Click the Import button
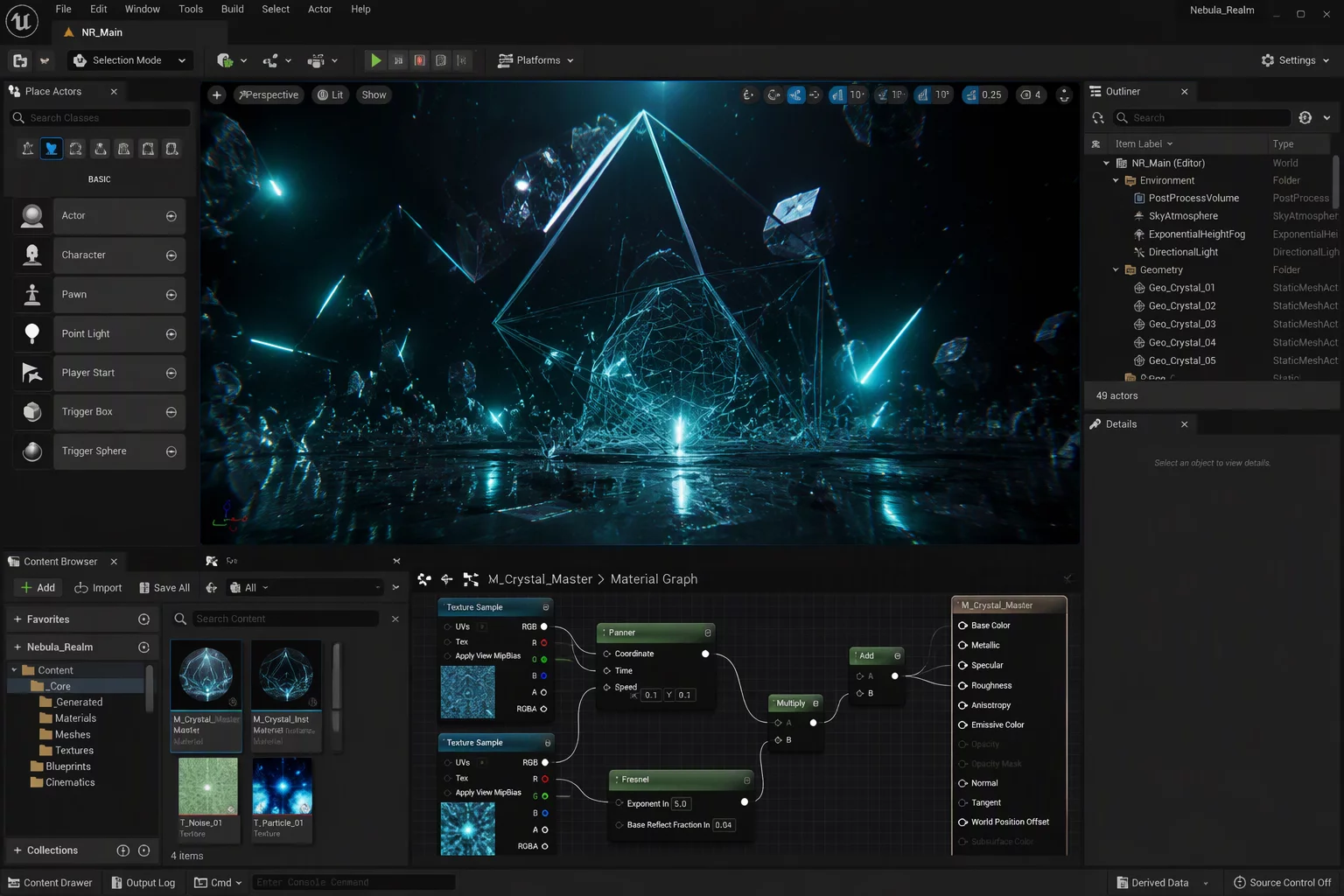This screenshot has height=896, width=1344. 98,588
